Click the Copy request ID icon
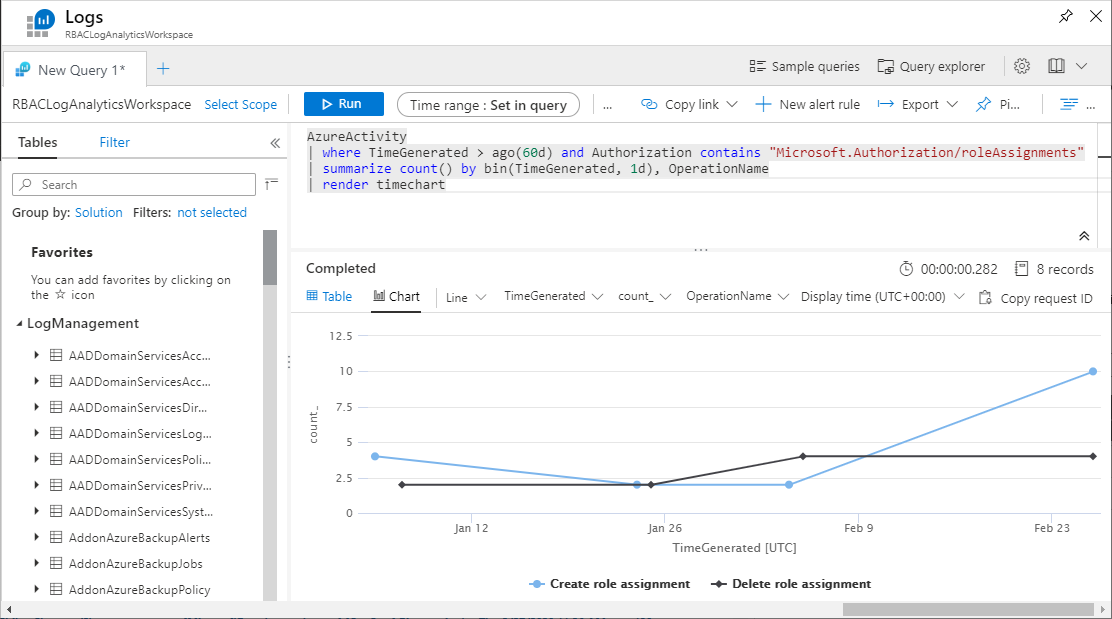1112x619 pixels. click(985, 297)
